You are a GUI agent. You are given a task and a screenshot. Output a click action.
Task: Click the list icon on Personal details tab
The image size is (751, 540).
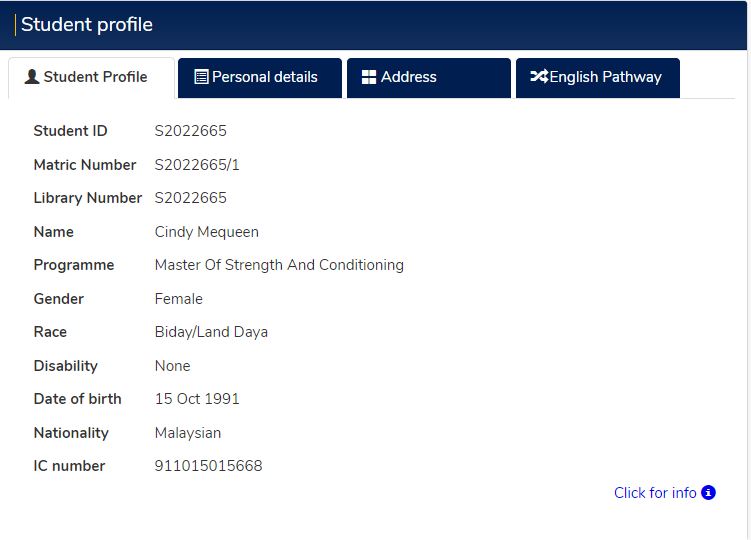[x=201, y=77]
